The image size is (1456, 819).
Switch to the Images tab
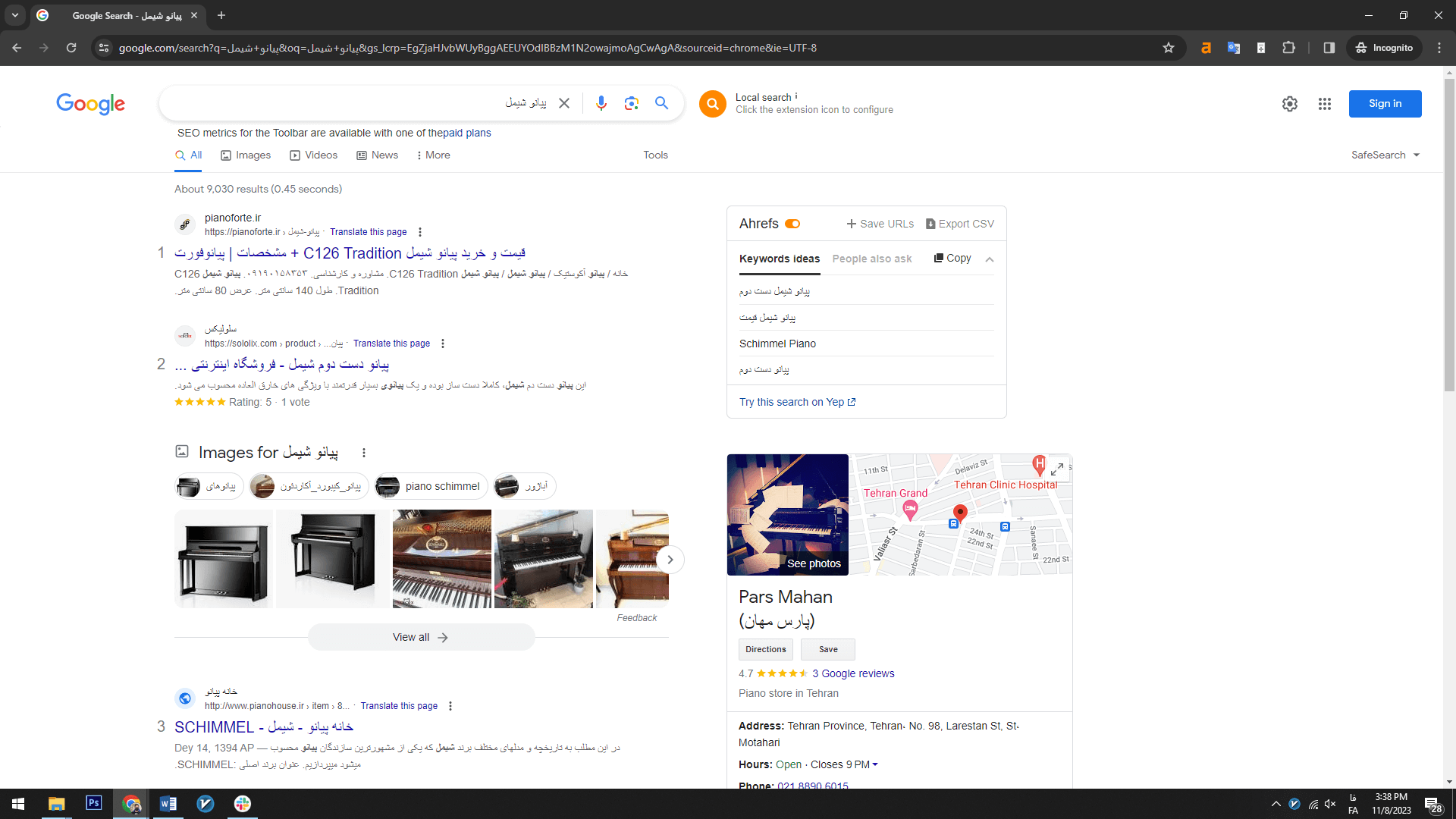[246, 155]
